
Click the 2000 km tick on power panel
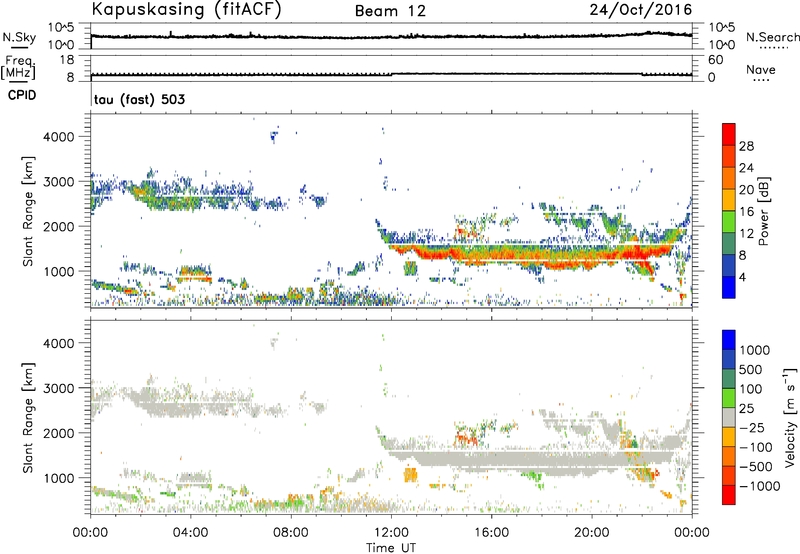coord(58,226)
